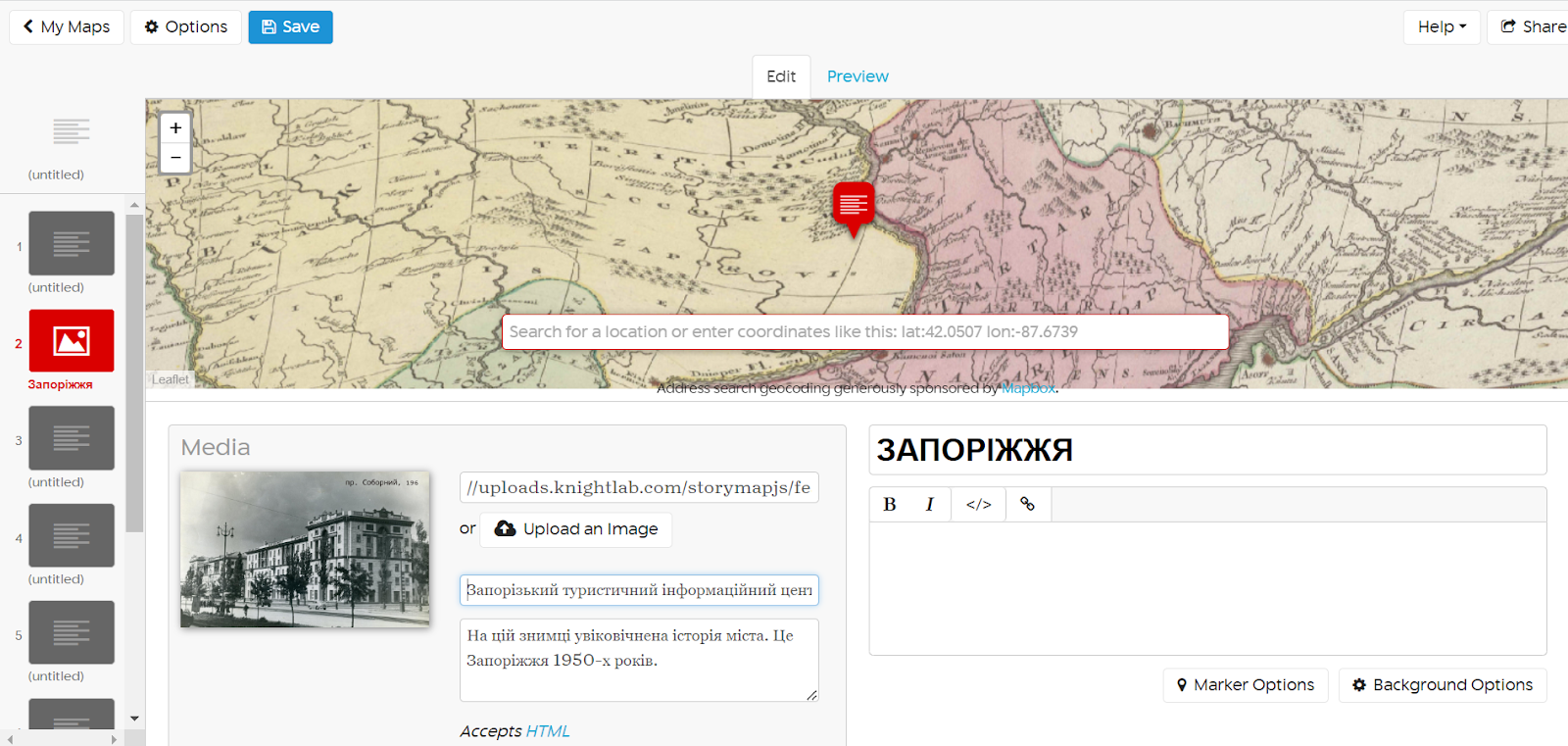Click the Share button

point(1531,26)
